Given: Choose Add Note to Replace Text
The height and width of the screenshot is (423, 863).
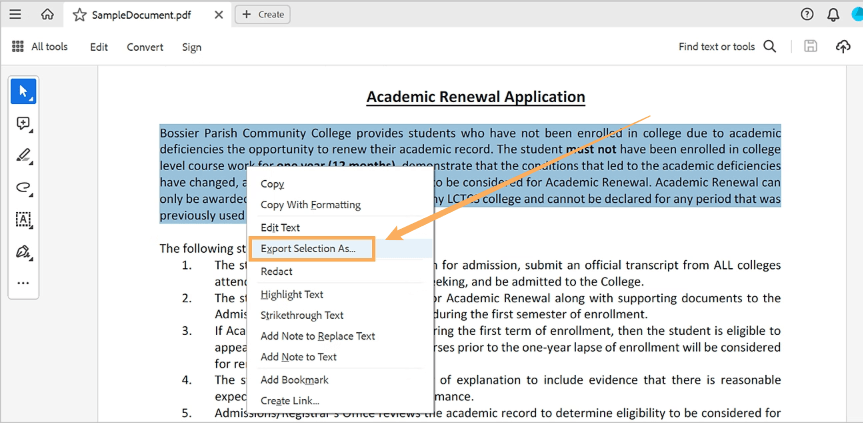Looking at the screenshot, I should 340,336.
